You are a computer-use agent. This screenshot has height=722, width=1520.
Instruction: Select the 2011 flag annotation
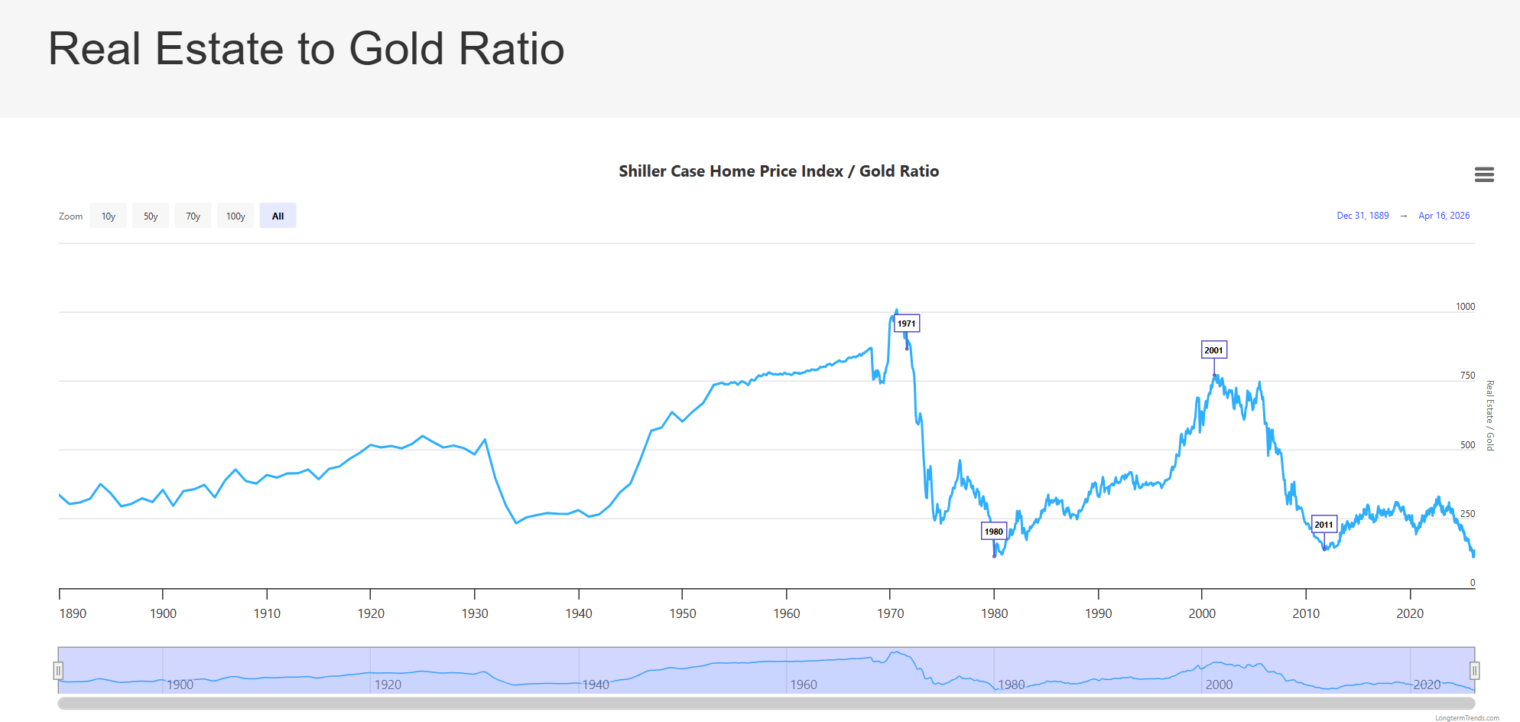click(1324, 524)
